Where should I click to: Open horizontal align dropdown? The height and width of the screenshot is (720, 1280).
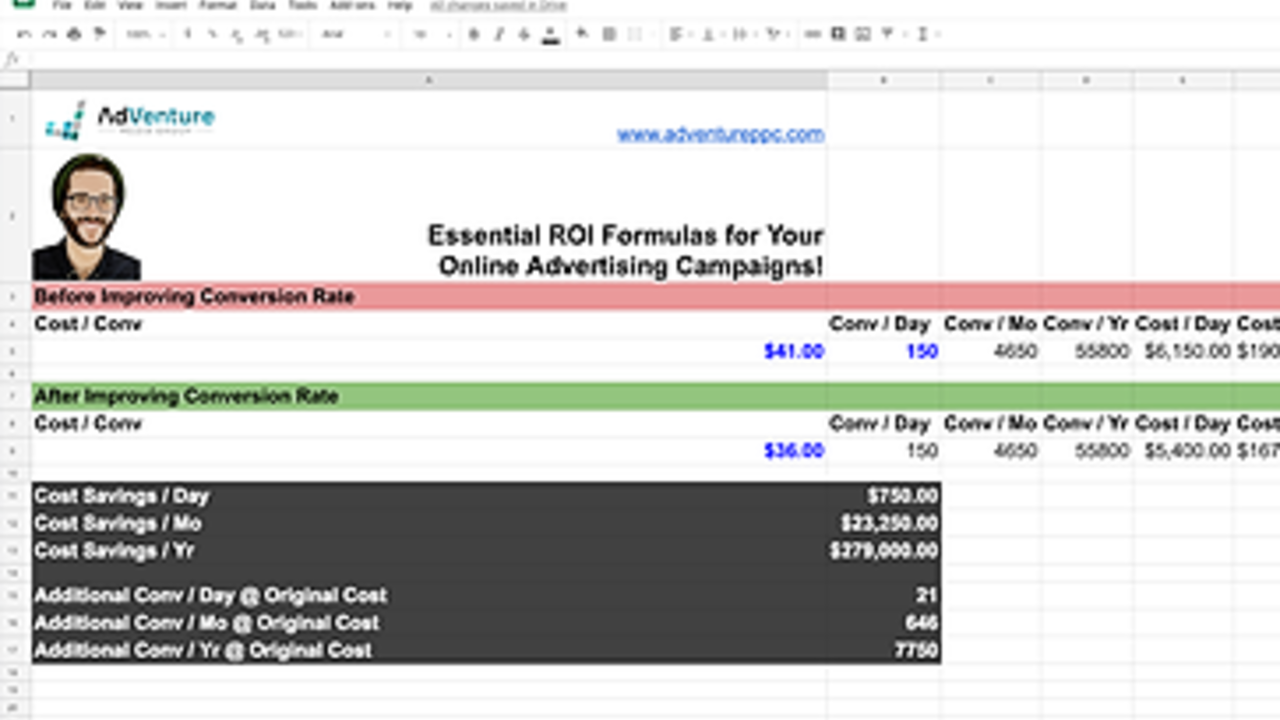(679, 34)
